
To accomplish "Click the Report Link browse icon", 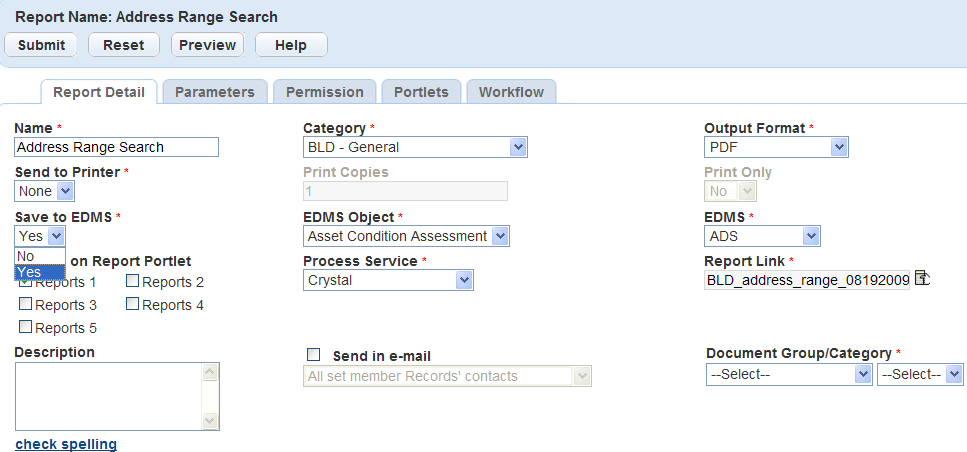I will (x=922, y=279).
